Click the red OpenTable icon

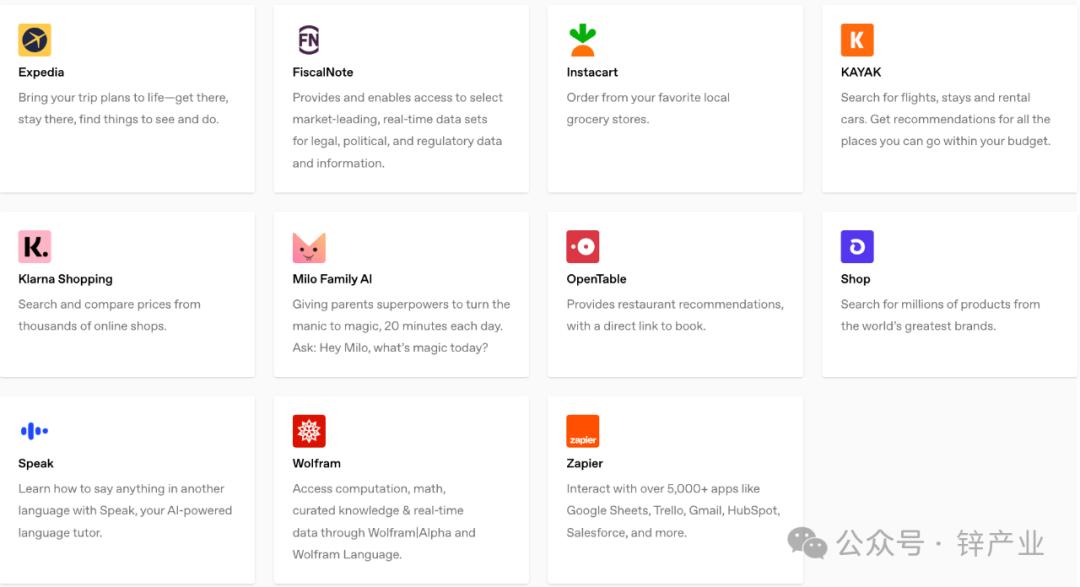tap(583, 247)
